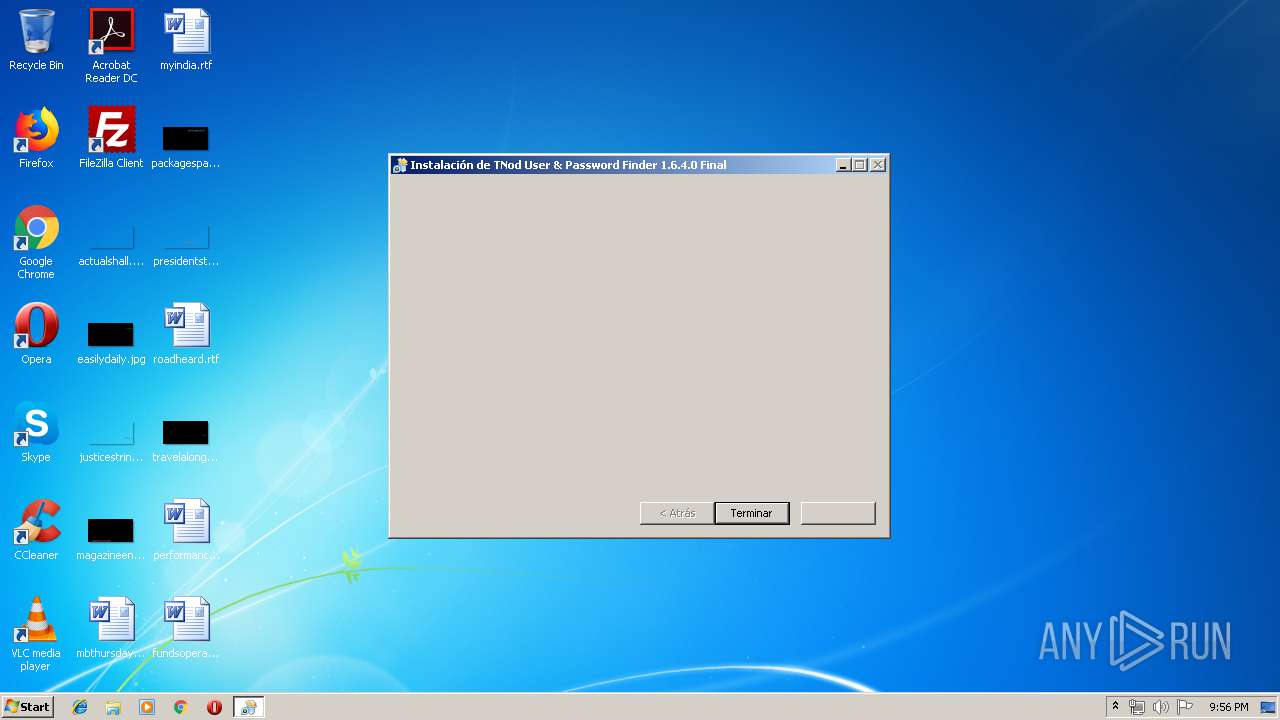The image size is (1280, 720).
Task: Select the installer taskbar button
Action: [248, 707]
